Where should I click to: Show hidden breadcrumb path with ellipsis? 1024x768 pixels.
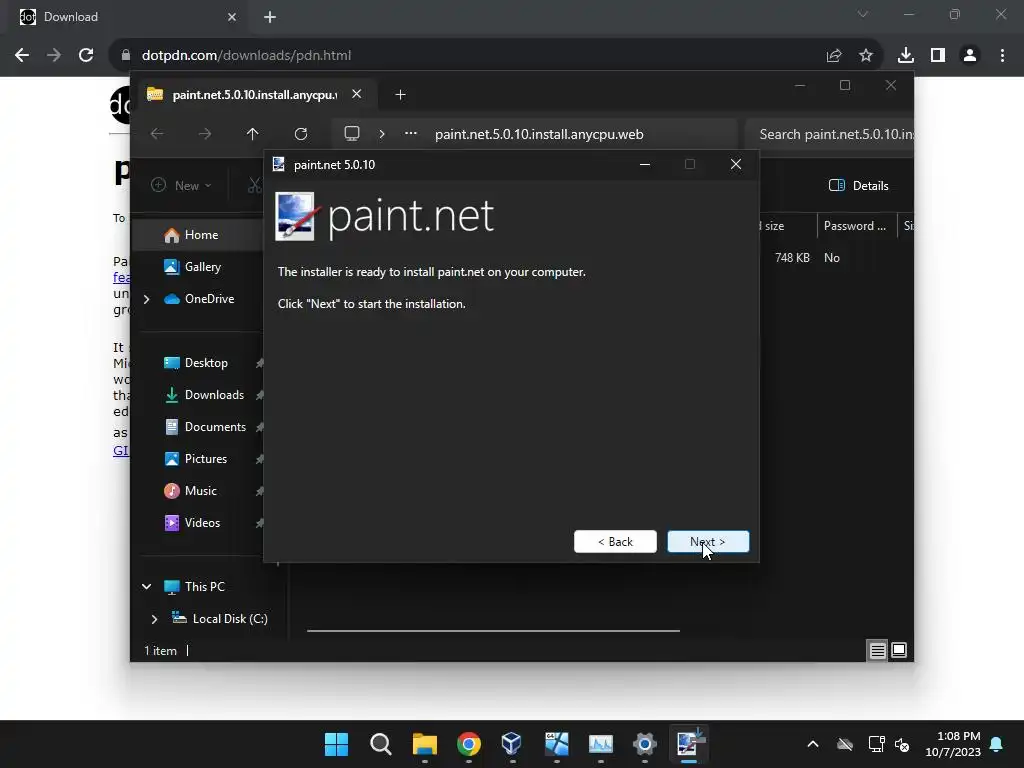coord(411,133)
